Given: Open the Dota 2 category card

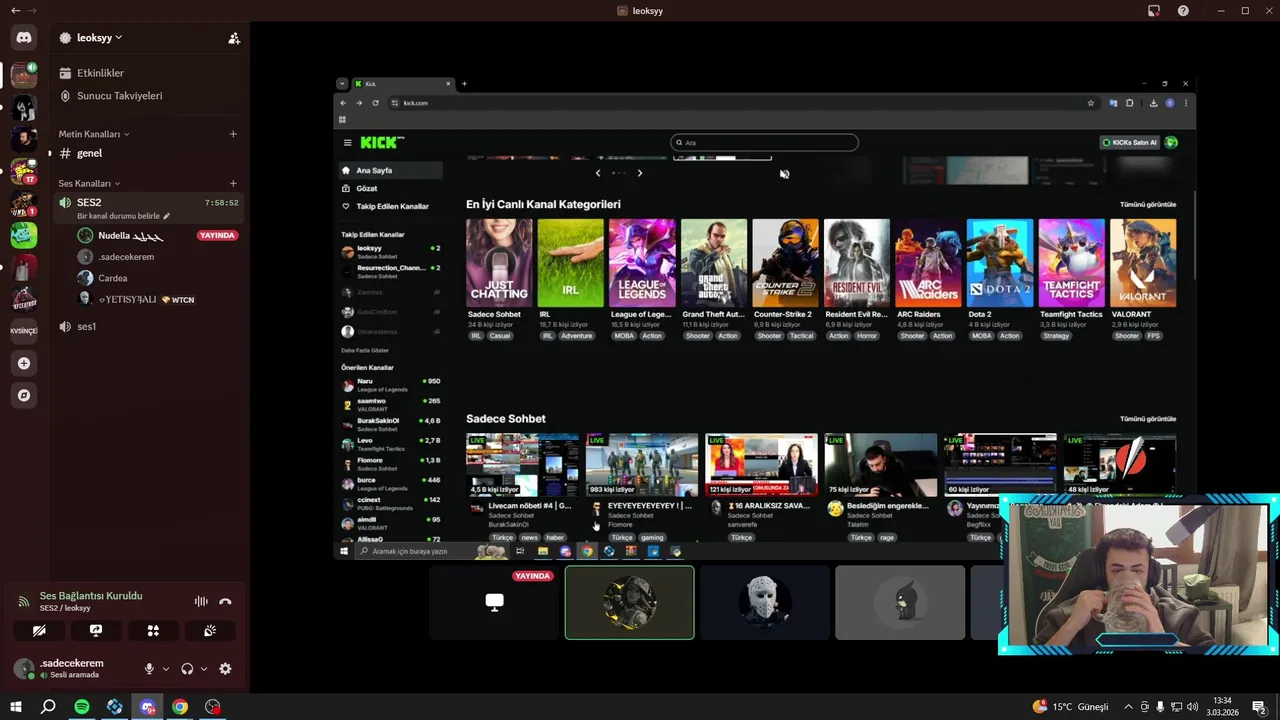Looking at the screenshot, I should point(1000,263).
